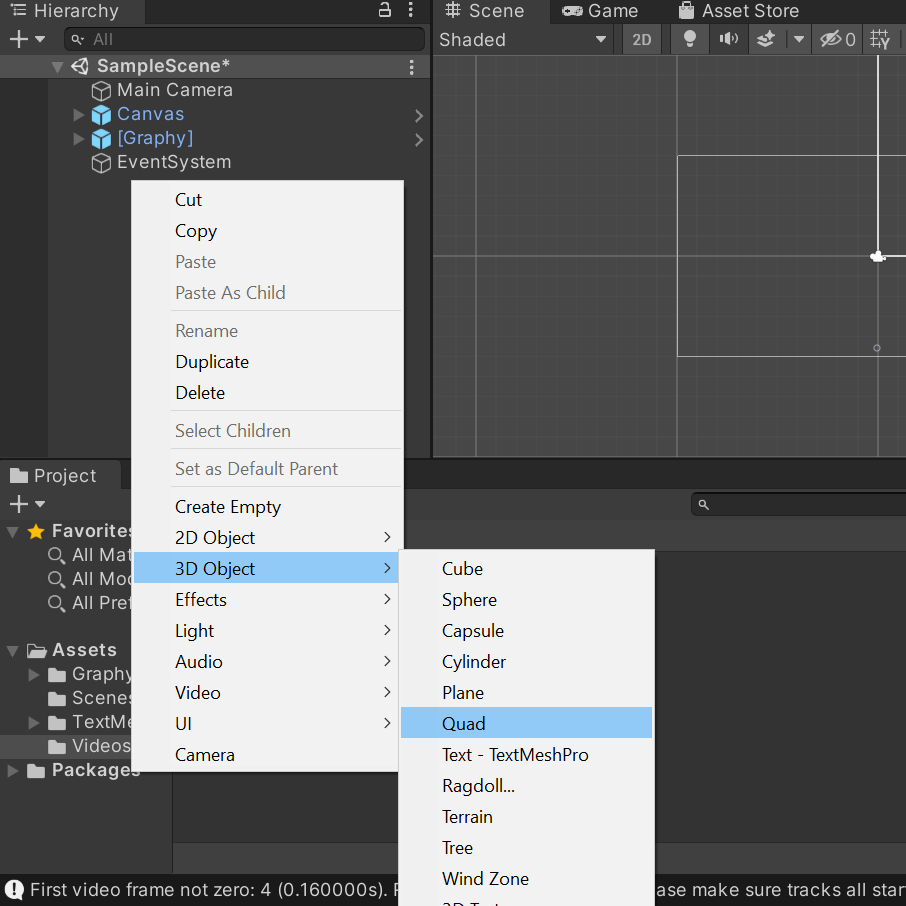Expand the Canvas object in Hierarchy
906x906 pixels.
[x=79, y=114]
